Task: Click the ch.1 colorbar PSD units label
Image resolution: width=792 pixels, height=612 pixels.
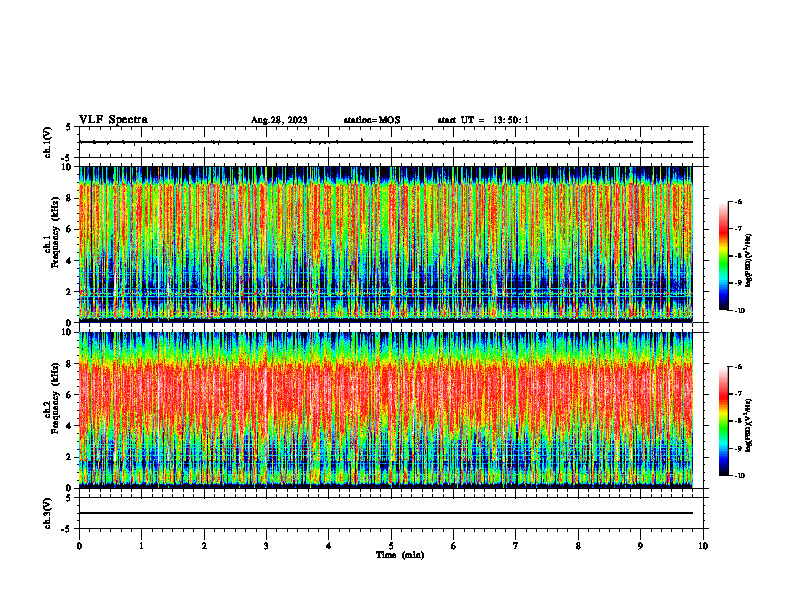Action: tap(748, 260)
